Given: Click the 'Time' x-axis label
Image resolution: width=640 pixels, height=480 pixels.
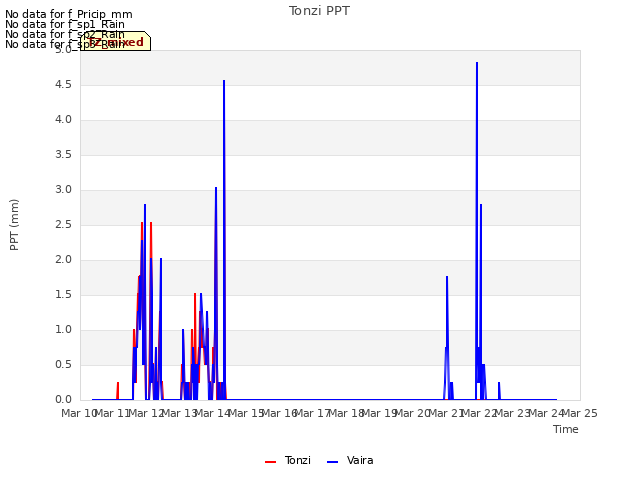Looking at the screenshot, I should coord(566,429).
